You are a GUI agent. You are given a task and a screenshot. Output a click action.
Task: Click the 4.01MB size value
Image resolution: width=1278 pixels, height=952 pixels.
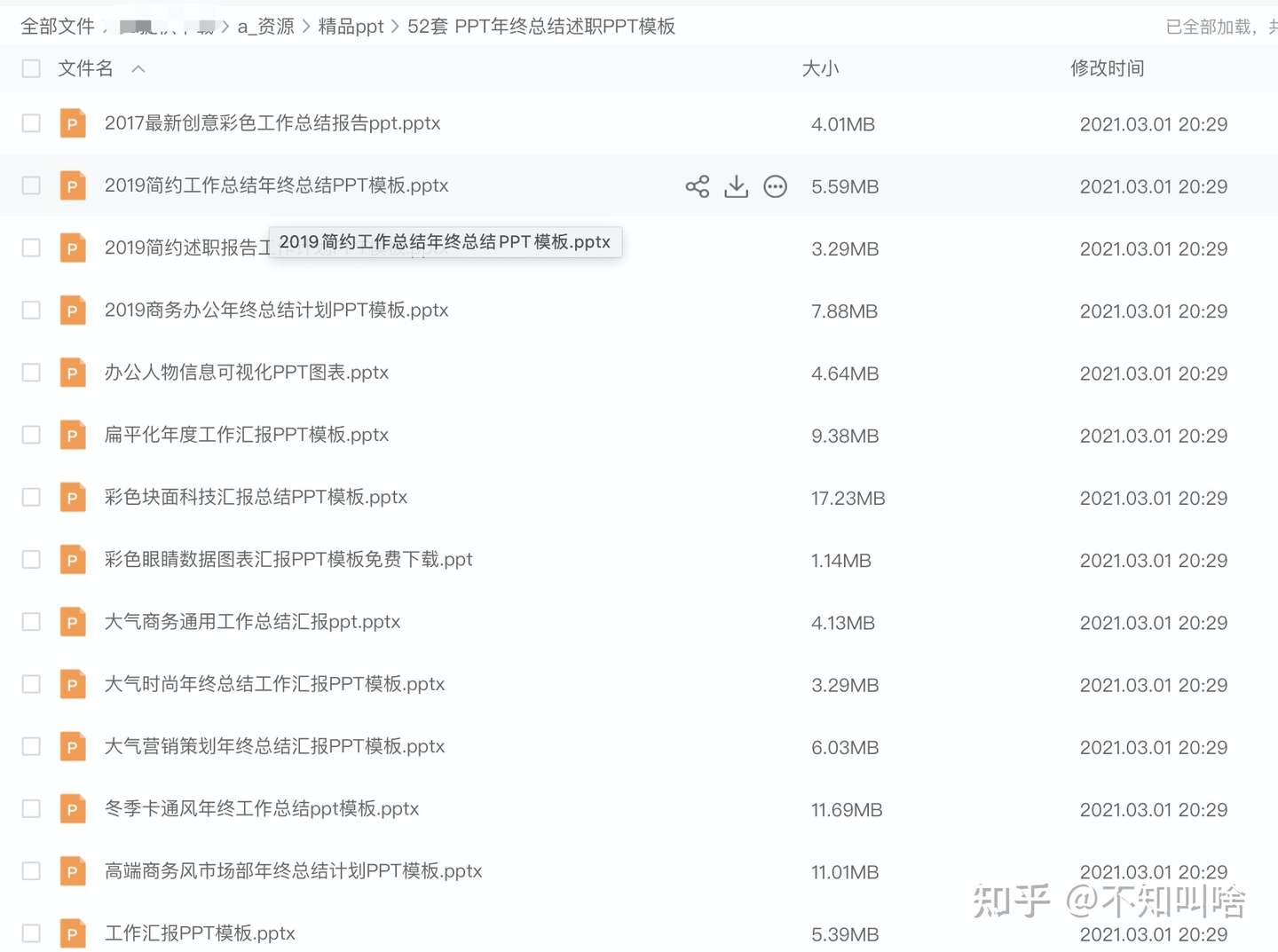(843, 125)
